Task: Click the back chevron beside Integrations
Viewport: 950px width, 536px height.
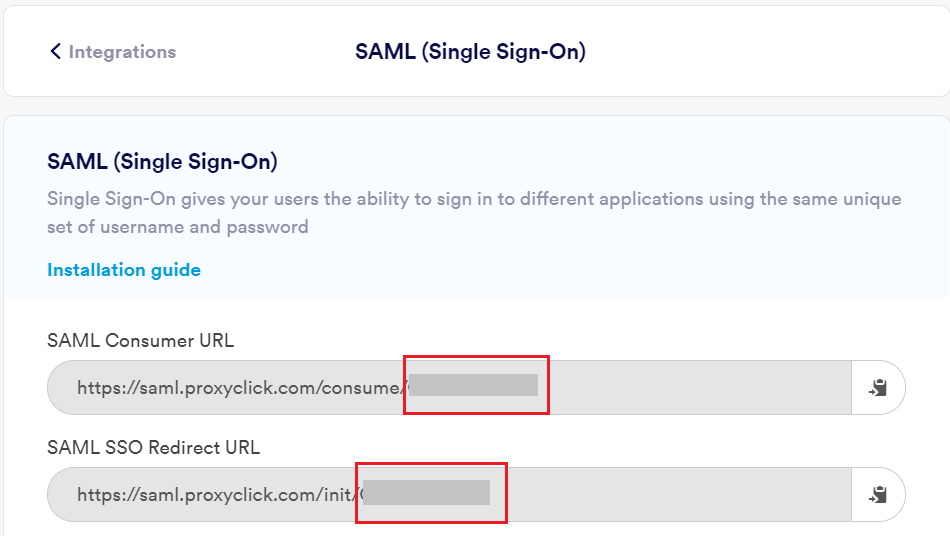Action: [56, 52]
